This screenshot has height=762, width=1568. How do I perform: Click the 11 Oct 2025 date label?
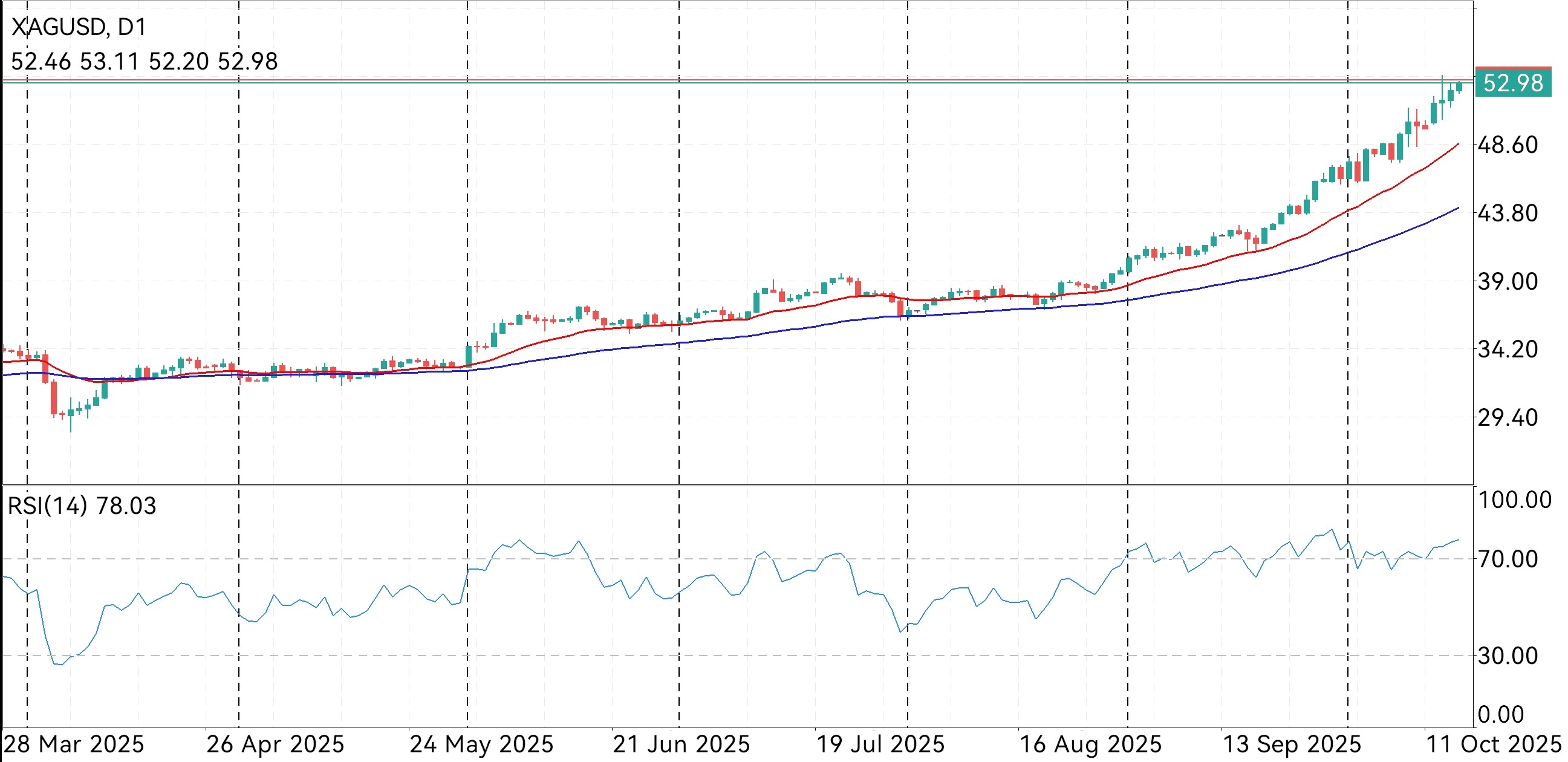[x=1494, y=744]
